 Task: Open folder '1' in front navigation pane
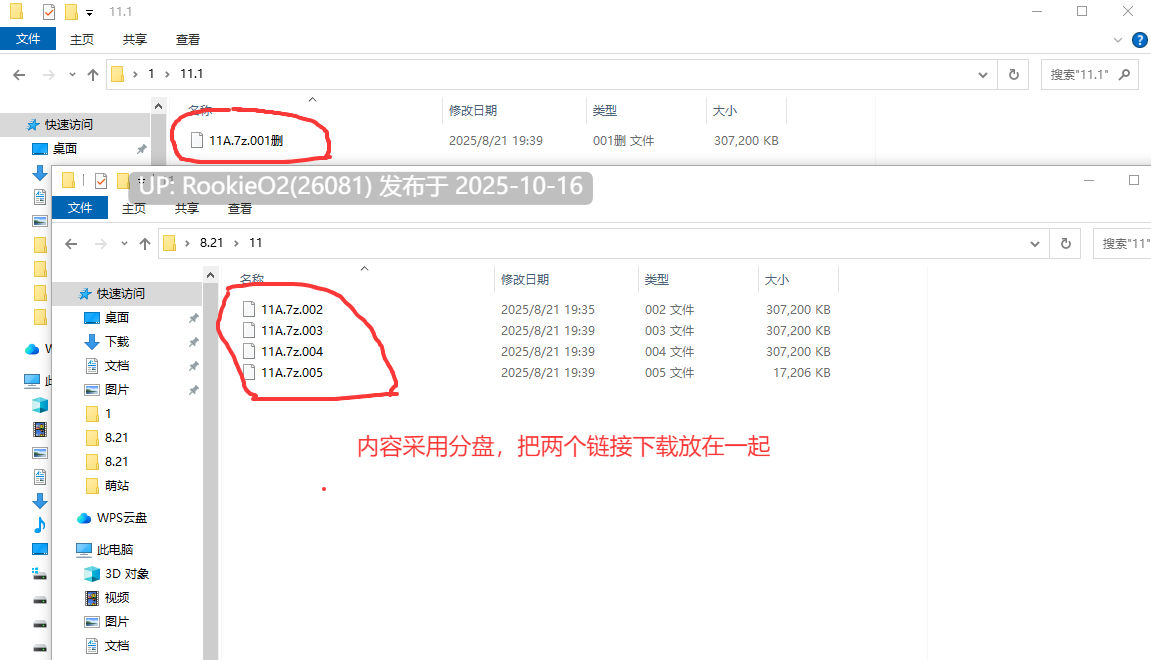(x=108, y=413)
